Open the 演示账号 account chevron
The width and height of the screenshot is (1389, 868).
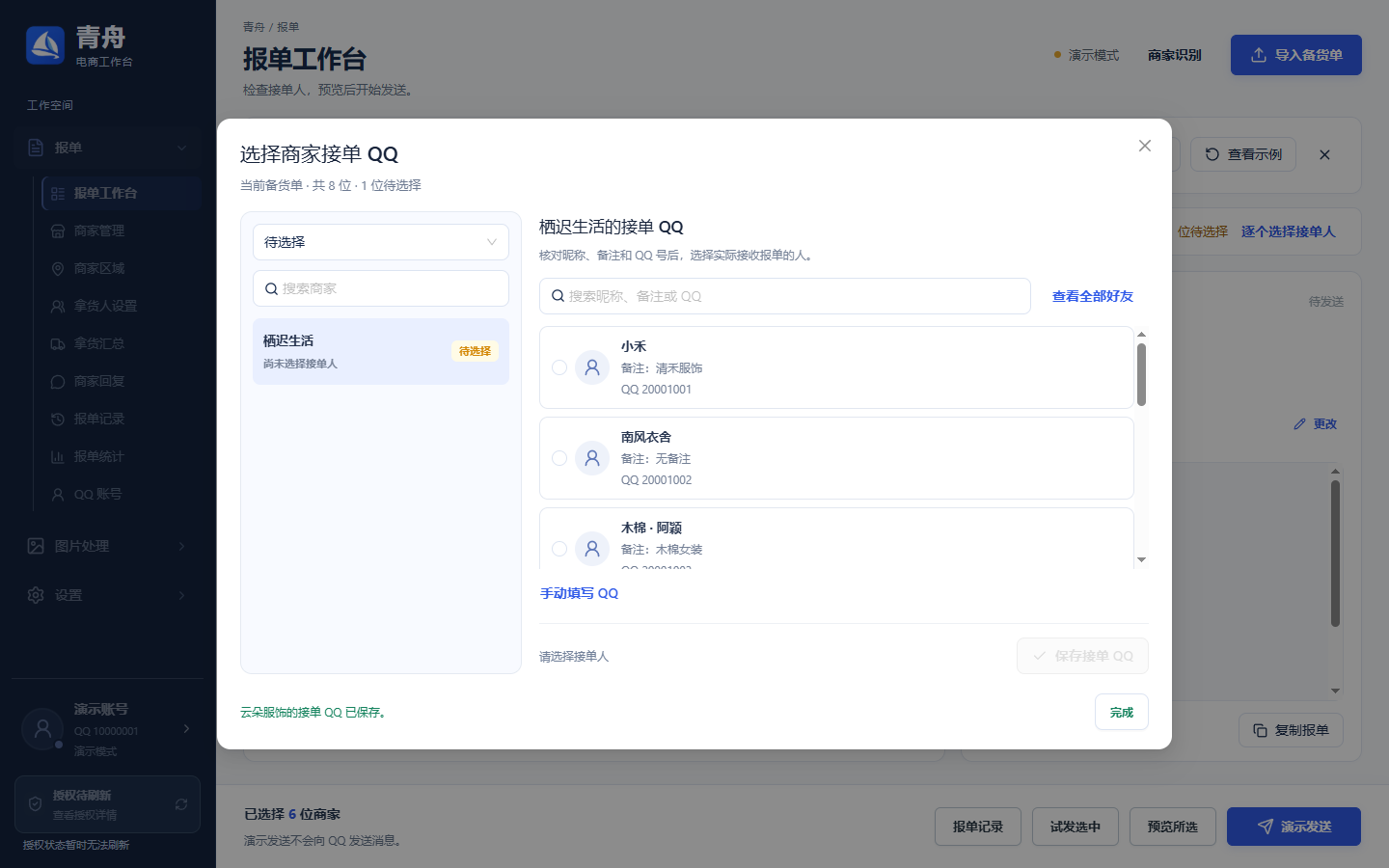[x=186, y=729]
